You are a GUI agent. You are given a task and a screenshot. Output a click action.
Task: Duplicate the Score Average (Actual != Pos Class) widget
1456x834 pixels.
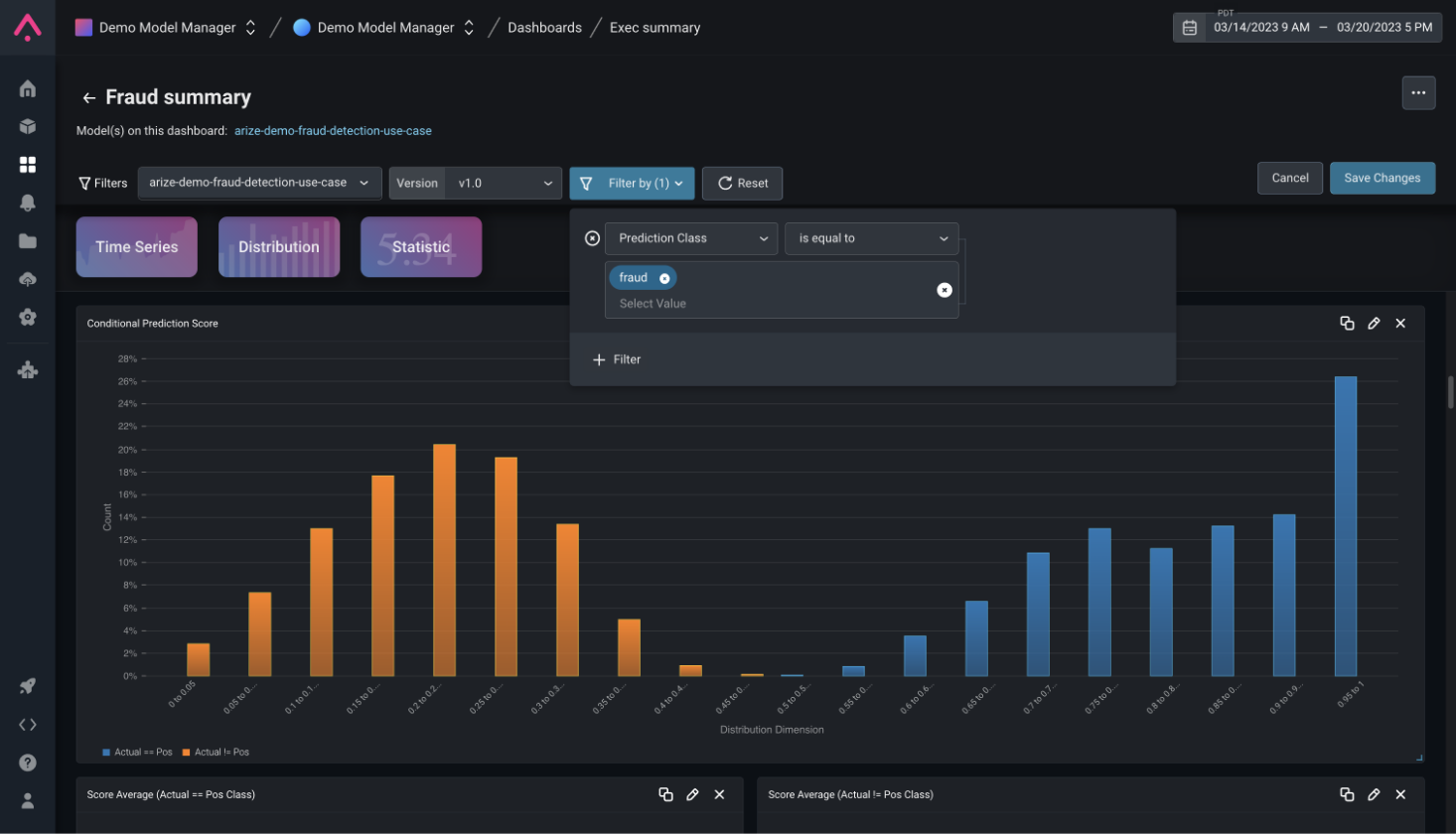[x=1347, y=794]
